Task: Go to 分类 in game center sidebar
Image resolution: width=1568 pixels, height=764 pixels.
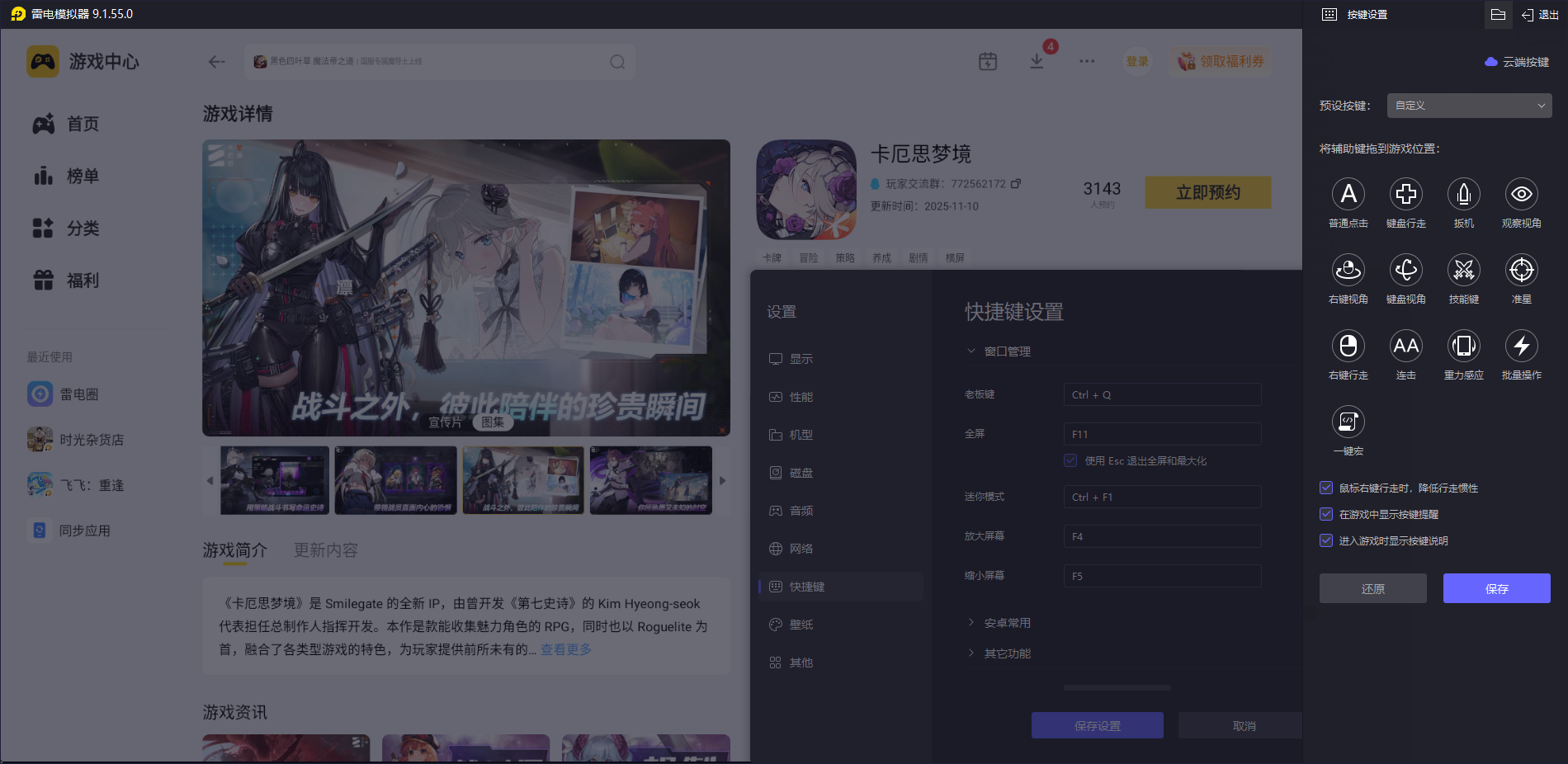Action: pyautogui.click(x=66, y=228)
